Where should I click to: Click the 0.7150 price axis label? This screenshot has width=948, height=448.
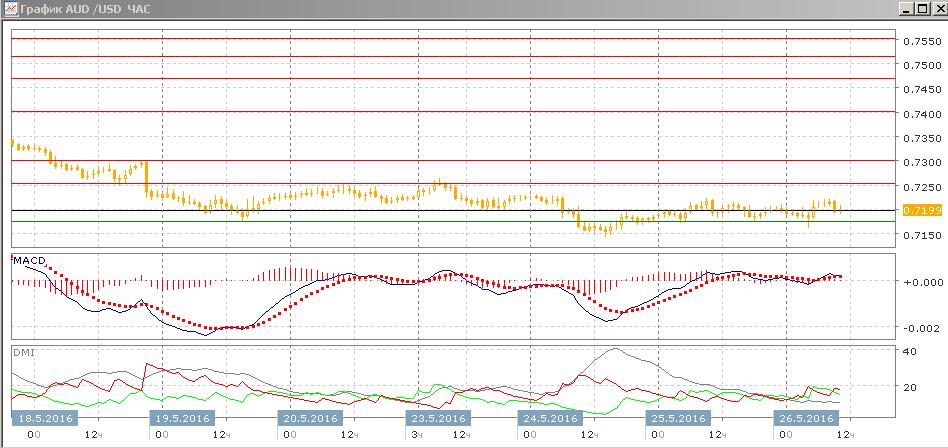[x=922, y=235]
